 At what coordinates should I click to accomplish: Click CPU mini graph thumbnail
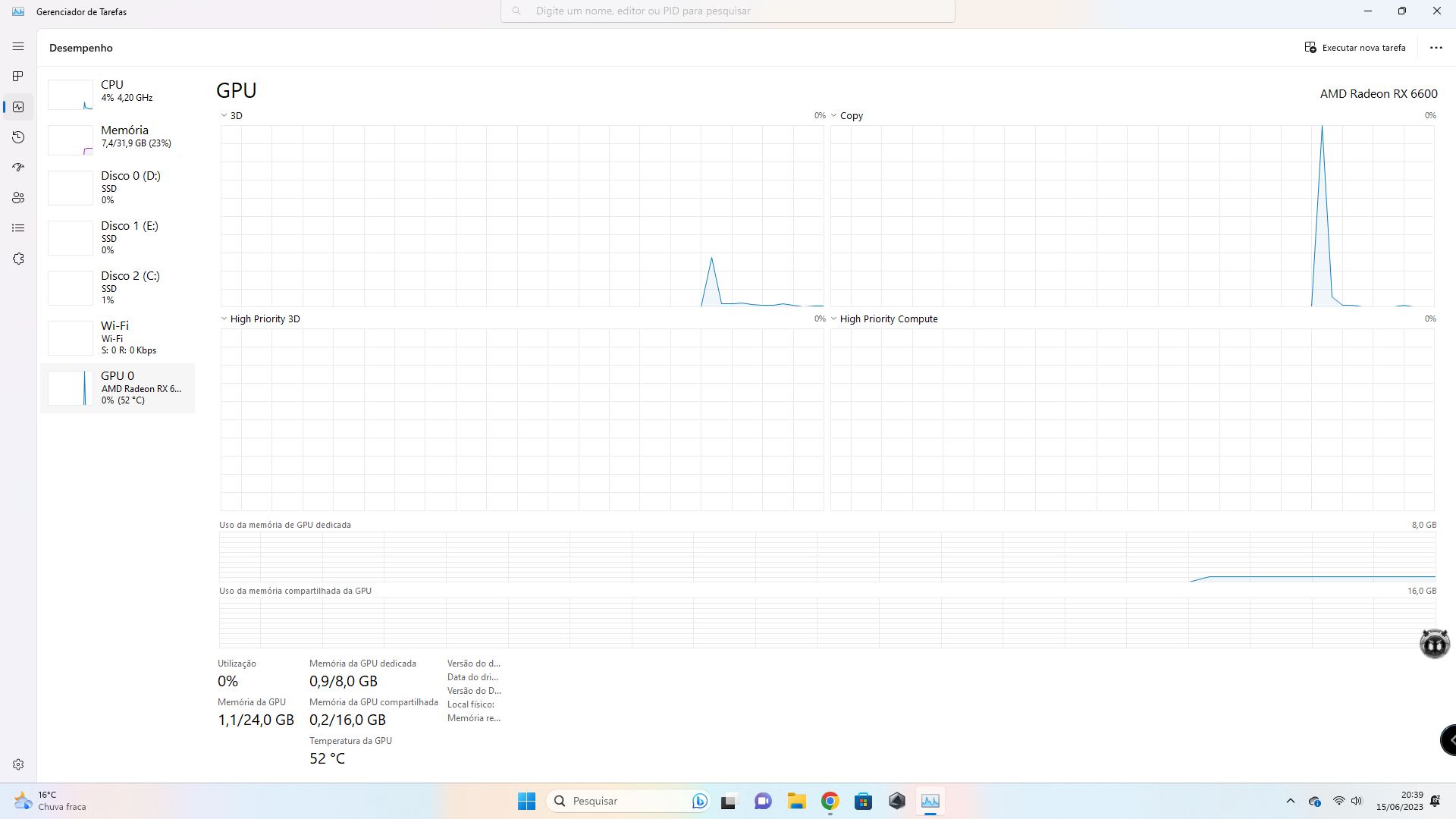click(x=71, y=95)
